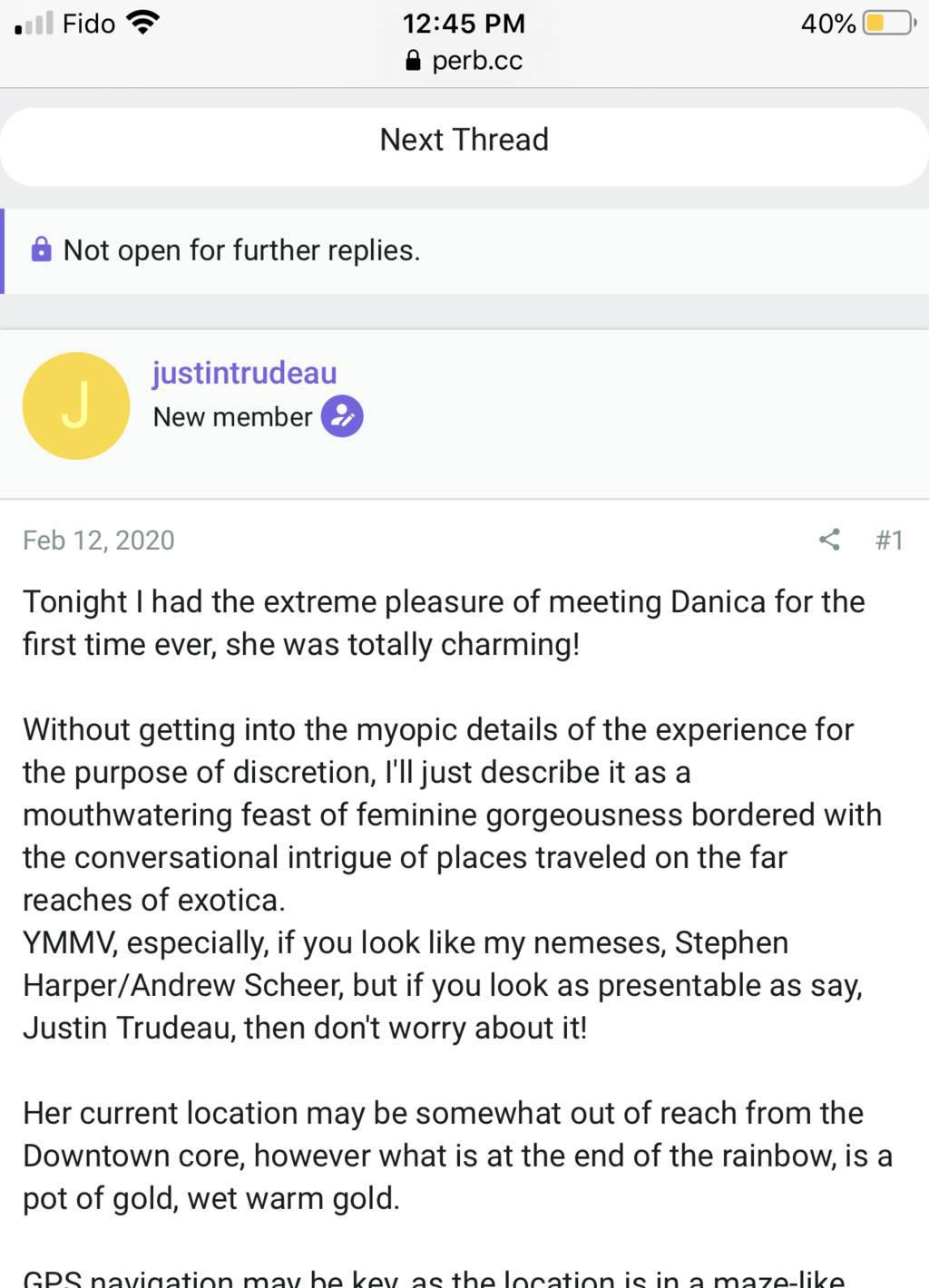
Task: Click the purple lock icon beside the replies notice
Action: click(x=41, y=249)
